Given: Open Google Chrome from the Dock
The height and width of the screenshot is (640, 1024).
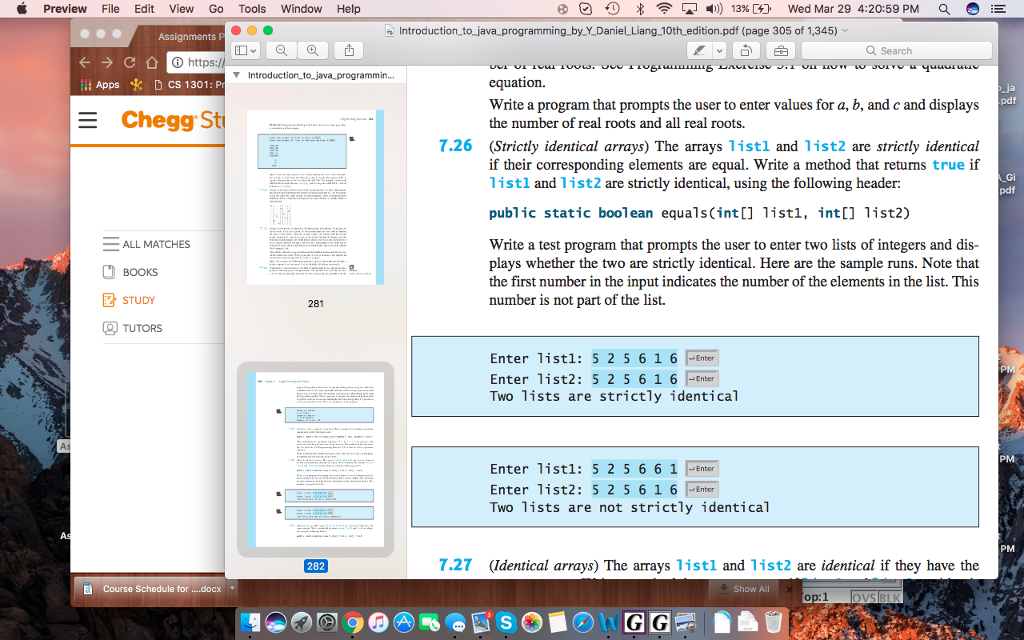Looking at the screenshot, I should [x=353, y=622].
